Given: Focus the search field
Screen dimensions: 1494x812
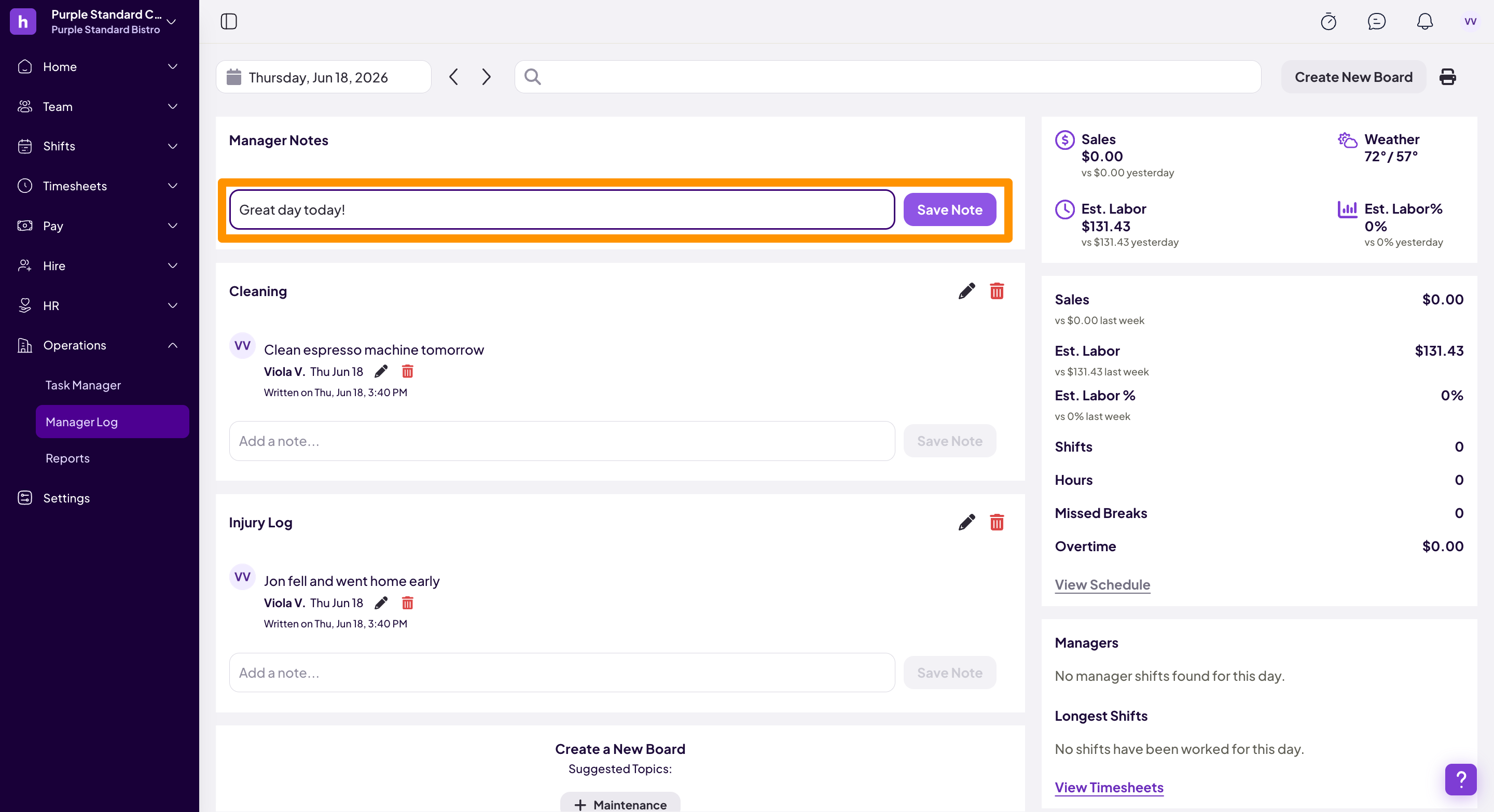Looking at the screenshot, I should pyautogui.click(x=888, y=77).
